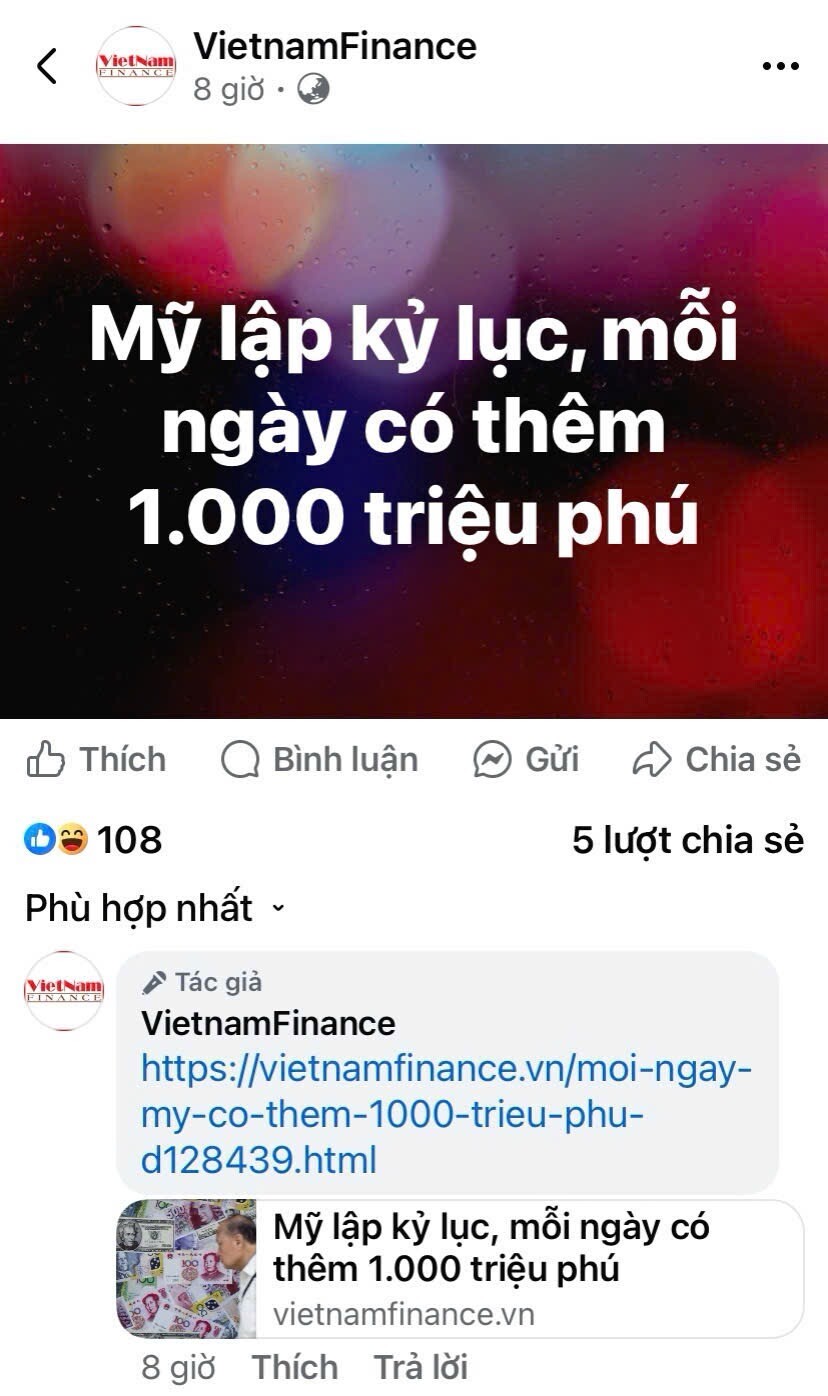Tap the Chia sẻ share arrow icon

pos(652,761)
